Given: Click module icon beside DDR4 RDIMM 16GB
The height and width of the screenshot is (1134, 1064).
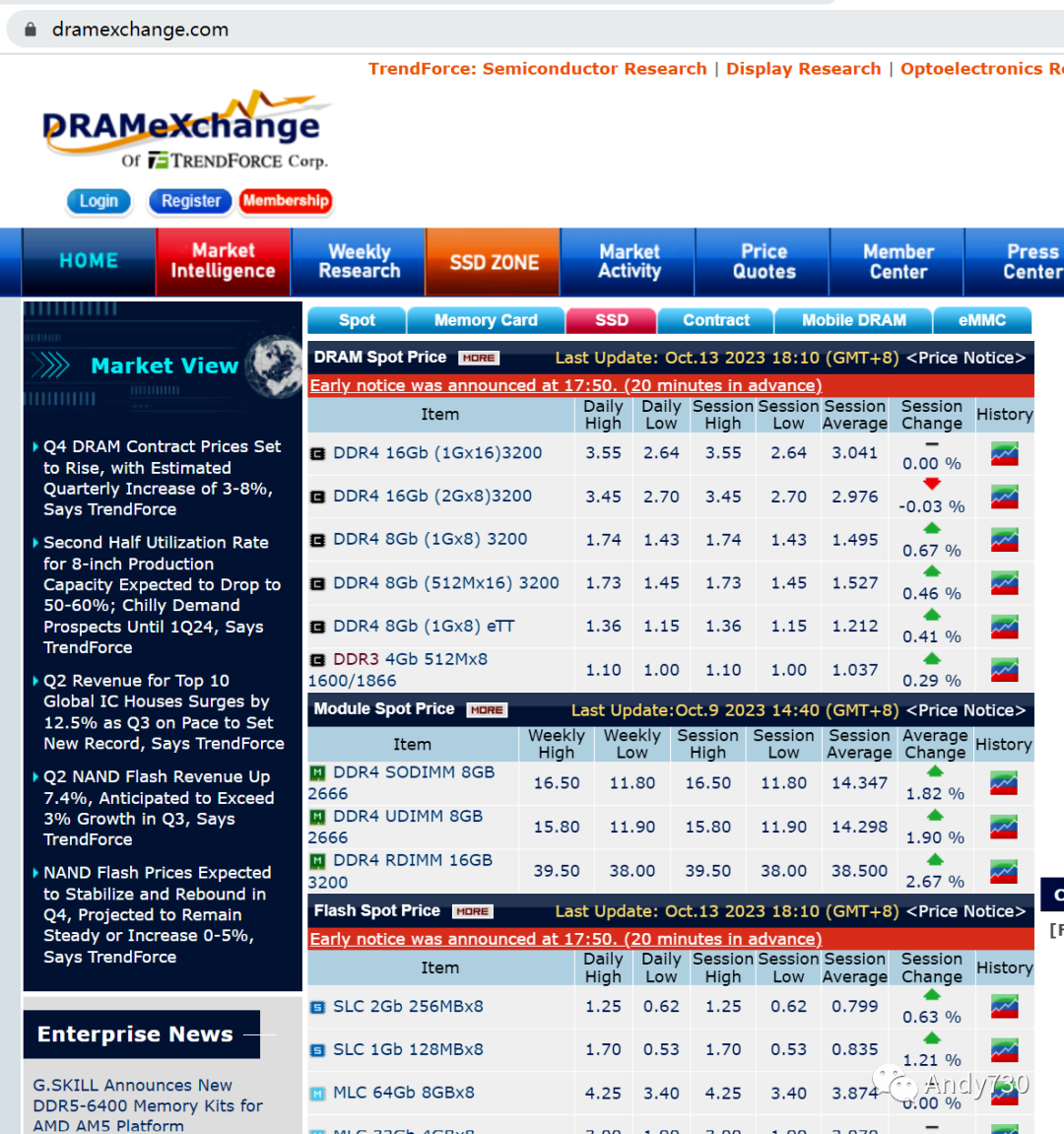Looking at the screenshot, I should click(x=317, y=861).
